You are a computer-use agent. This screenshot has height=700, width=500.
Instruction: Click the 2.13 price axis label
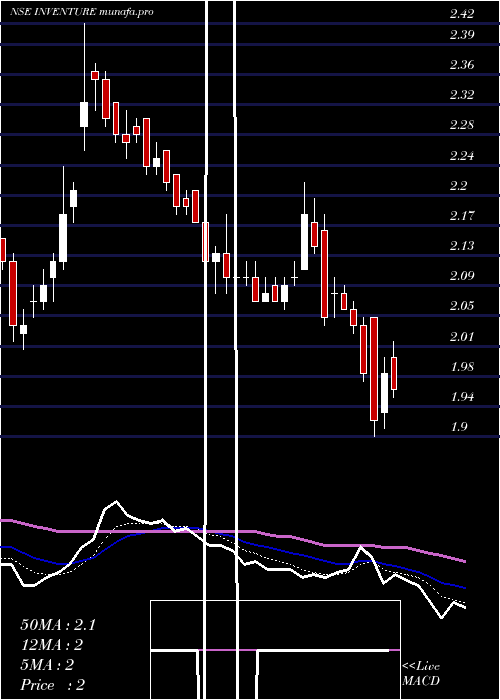coord(462,246)
